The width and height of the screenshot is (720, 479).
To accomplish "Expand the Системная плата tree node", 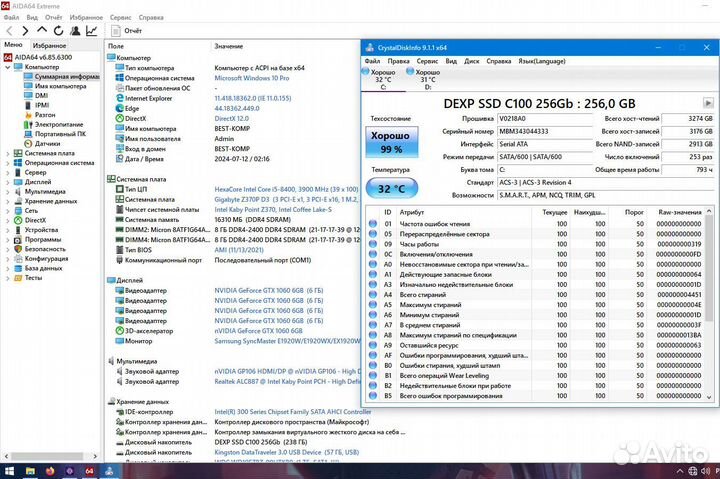I will [7, 153].
